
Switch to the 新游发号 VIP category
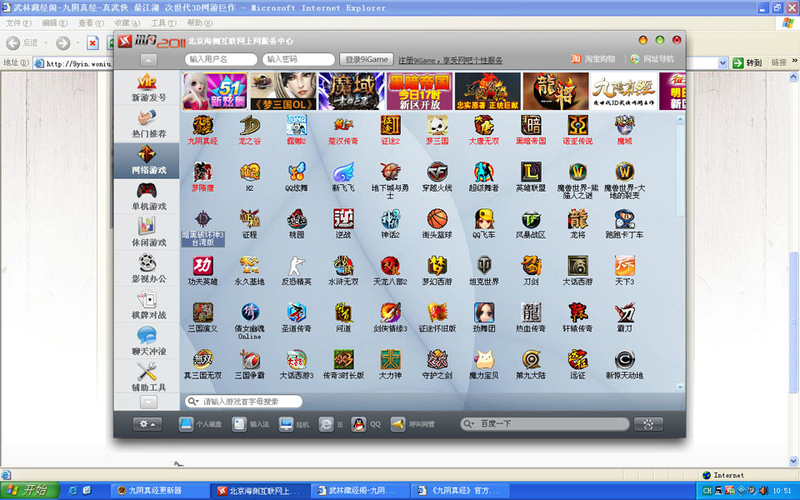pyautogui.click(x=147, y=88)
